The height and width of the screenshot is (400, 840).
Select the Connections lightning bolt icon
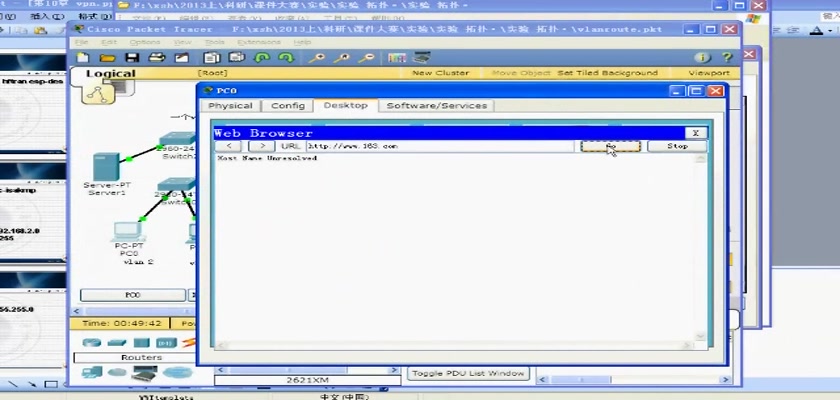click(x=189, y=343)
